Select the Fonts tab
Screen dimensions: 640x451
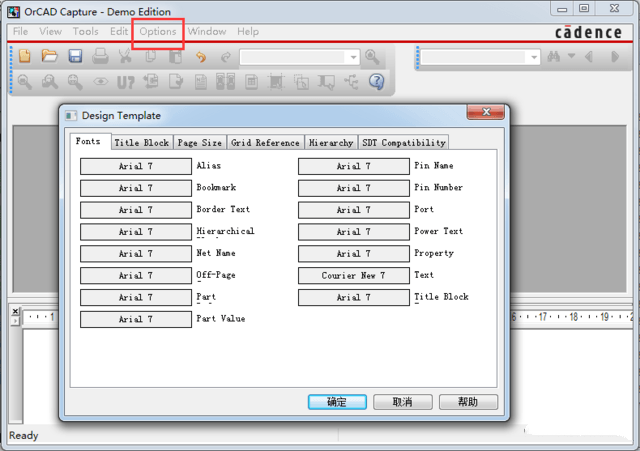(x=88, y=141)
